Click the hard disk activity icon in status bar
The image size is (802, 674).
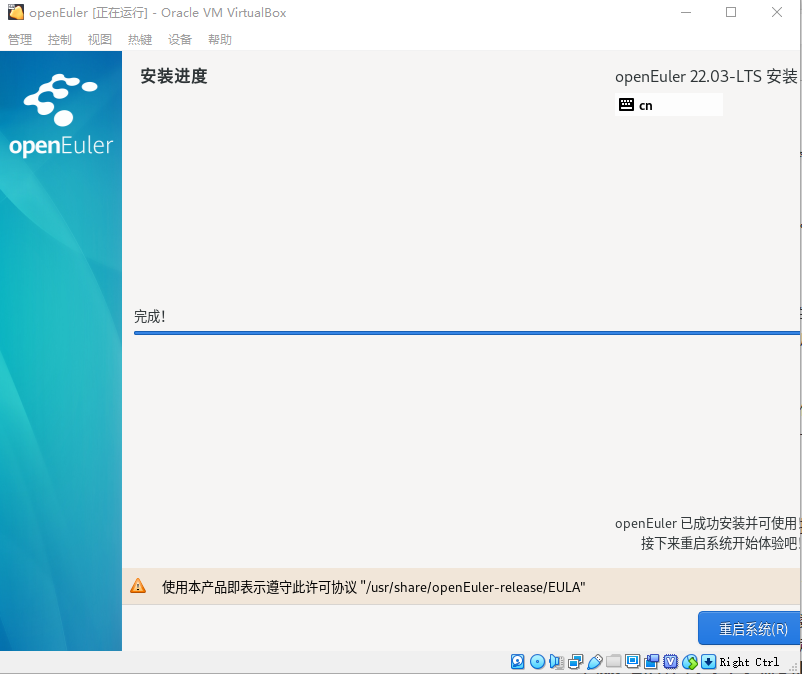coord(517,661)
